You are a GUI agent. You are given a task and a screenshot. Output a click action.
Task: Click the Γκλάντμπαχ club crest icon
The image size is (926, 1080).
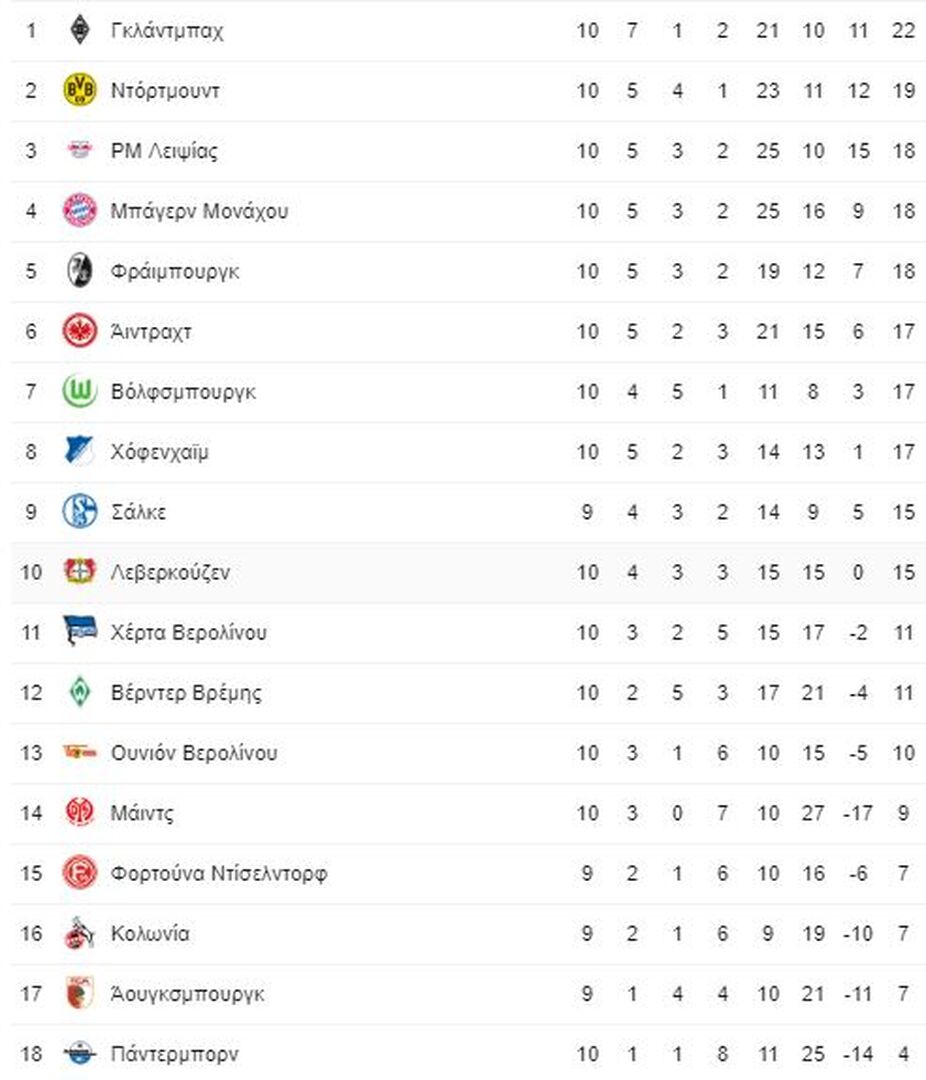click(x=80, y=30)
